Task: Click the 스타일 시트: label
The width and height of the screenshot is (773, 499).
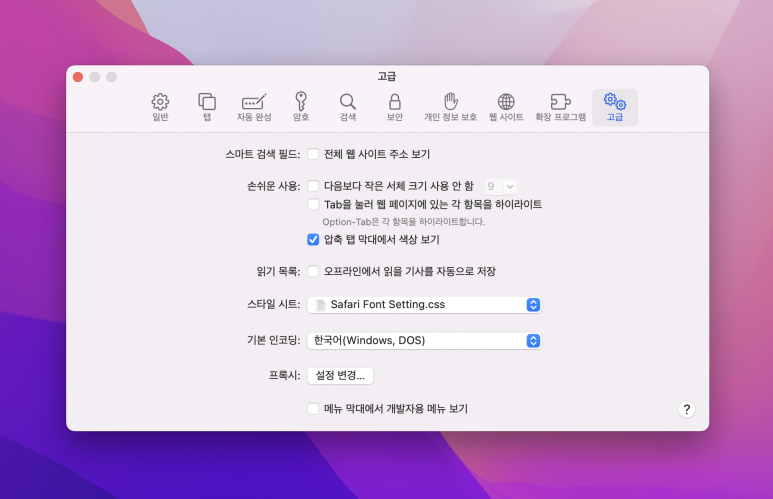Action: pyautogui.click(x=274, y=304)
